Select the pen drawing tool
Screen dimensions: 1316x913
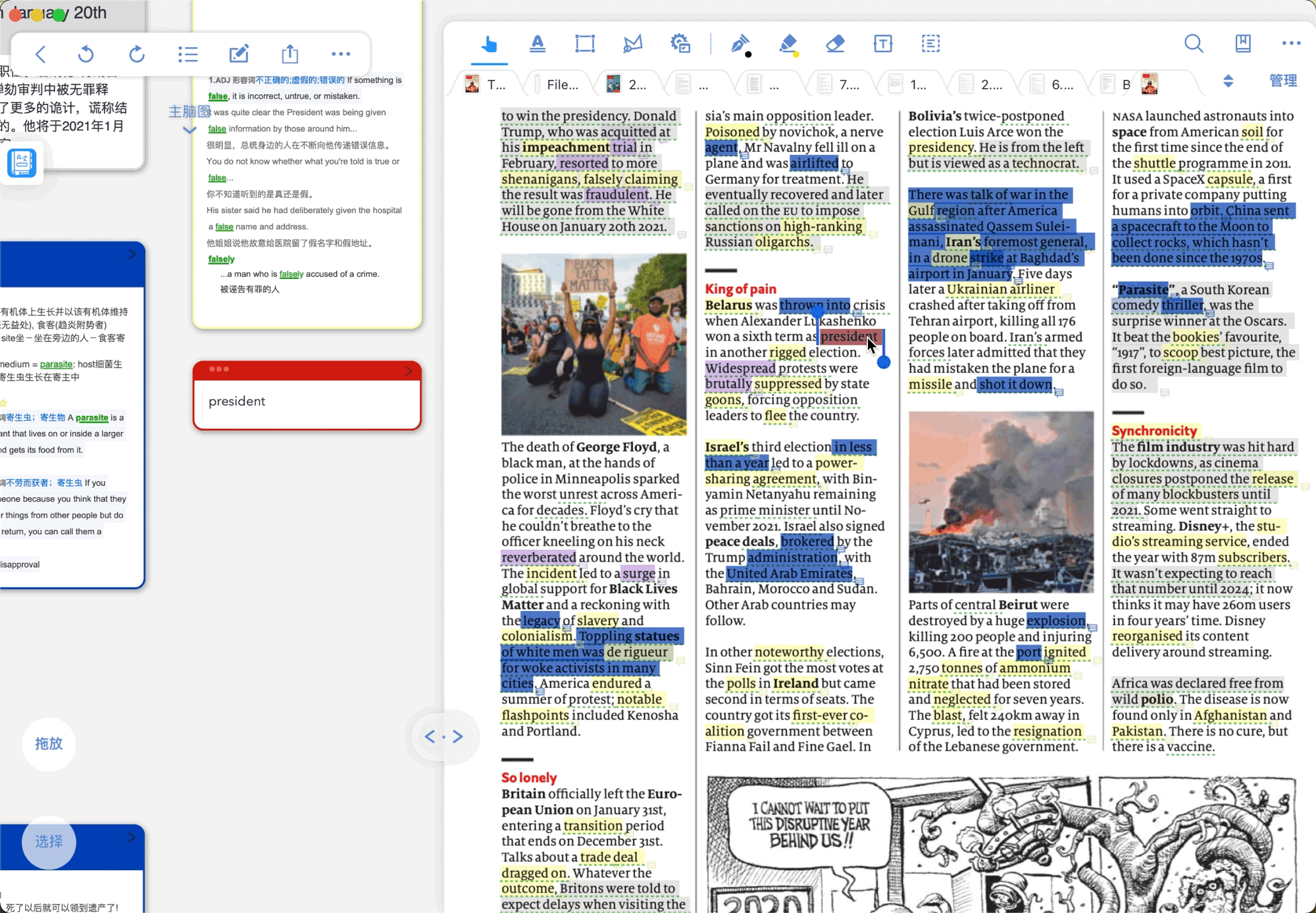click(741, 45)
